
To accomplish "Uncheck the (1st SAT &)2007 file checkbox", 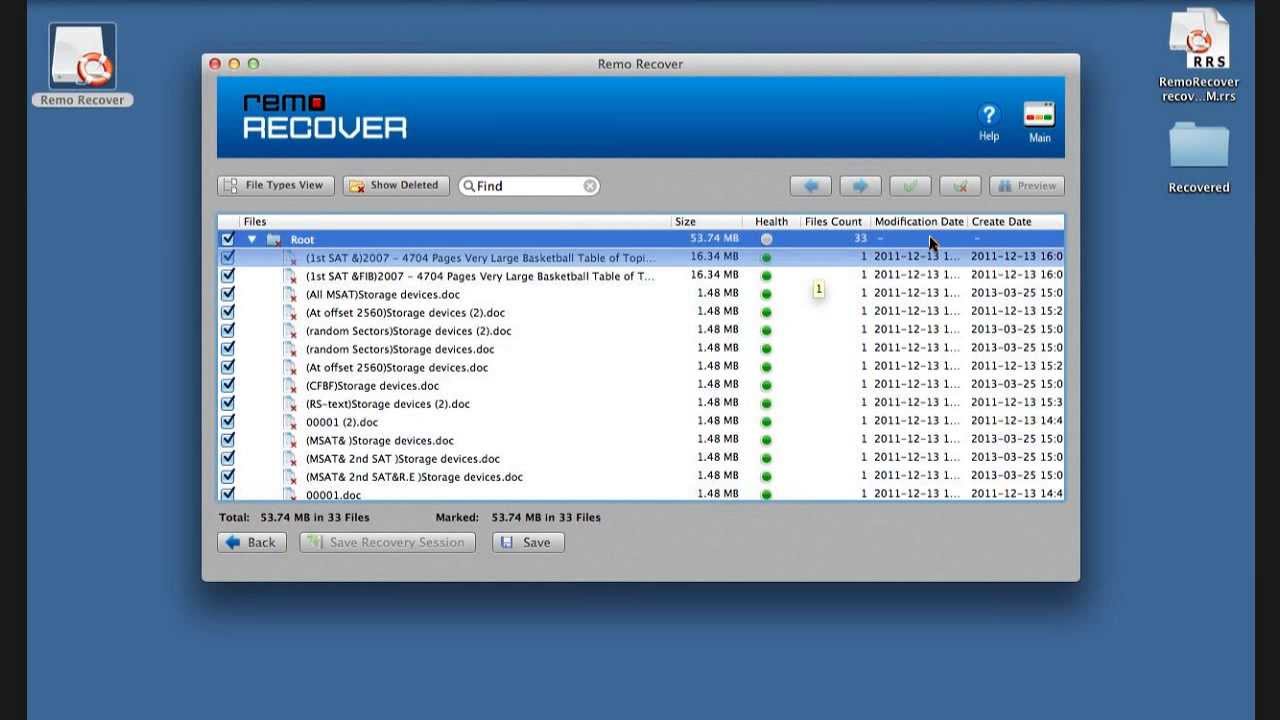I will point(228,257).
